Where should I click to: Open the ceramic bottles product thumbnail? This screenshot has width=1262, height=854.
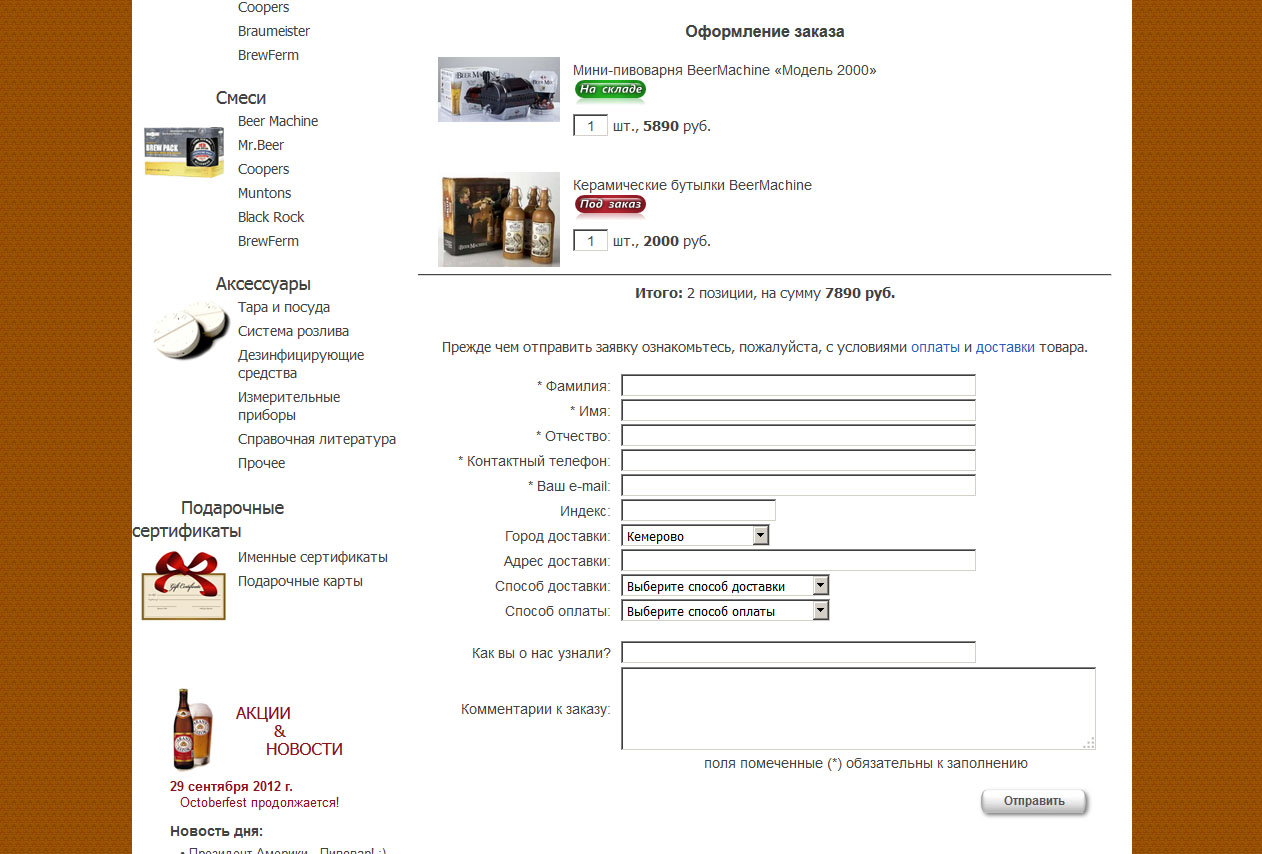[x=499, y=219]
